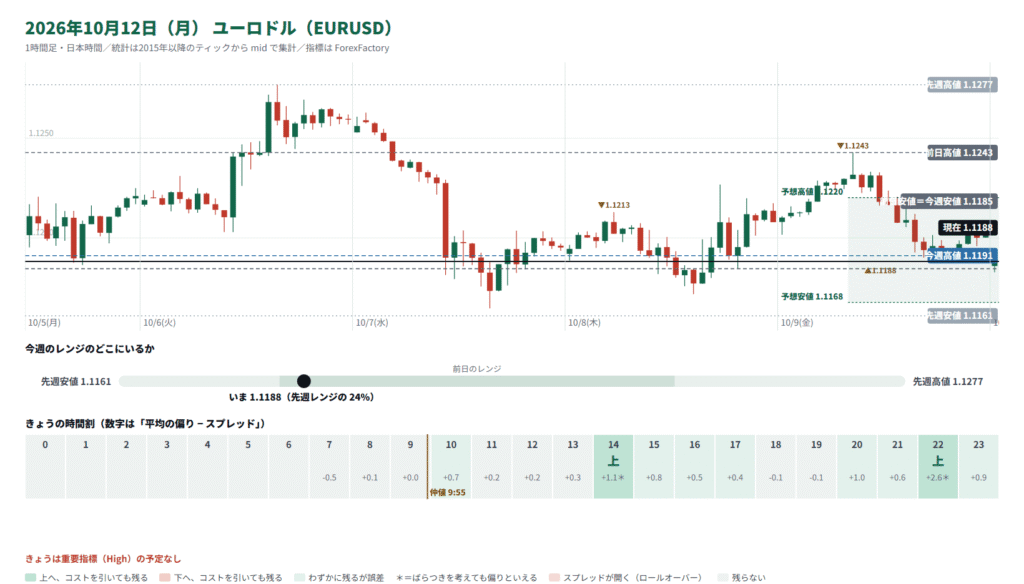Viewport: 1024px width, 584px height.
Task: Click the blue 今週高値 1.1191 chart tag
Action: 962,255
